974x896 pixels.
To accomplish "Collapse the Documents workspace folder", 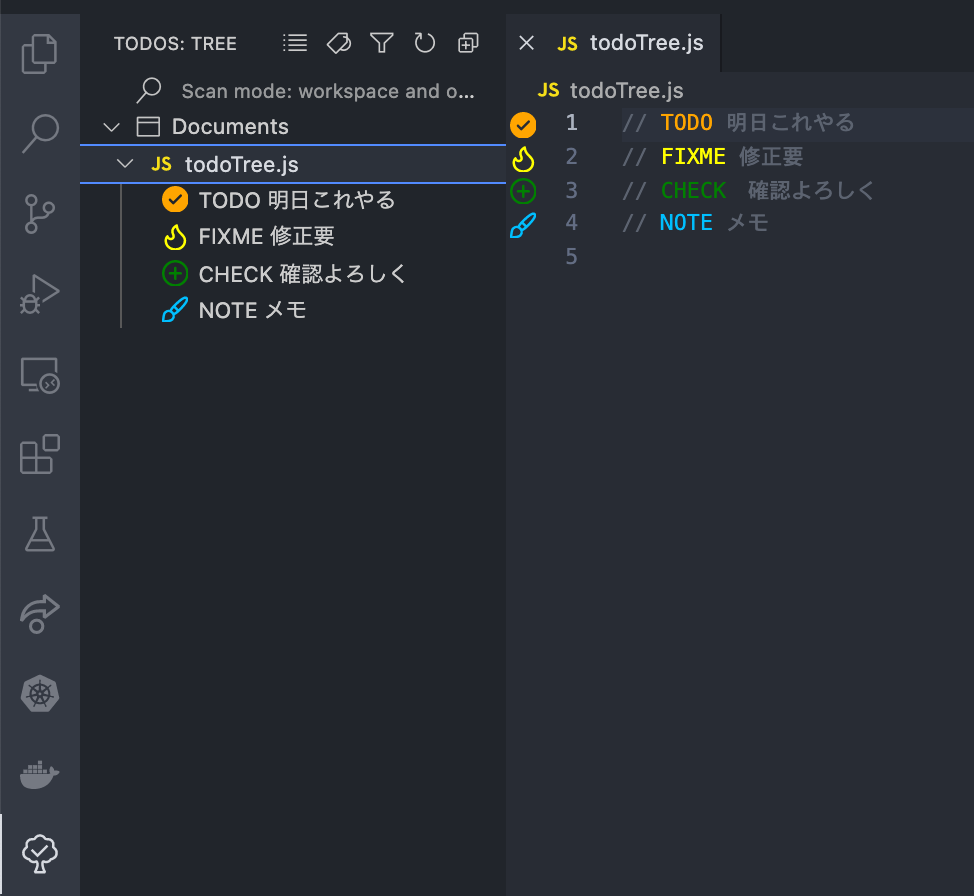I will (112, 127).
